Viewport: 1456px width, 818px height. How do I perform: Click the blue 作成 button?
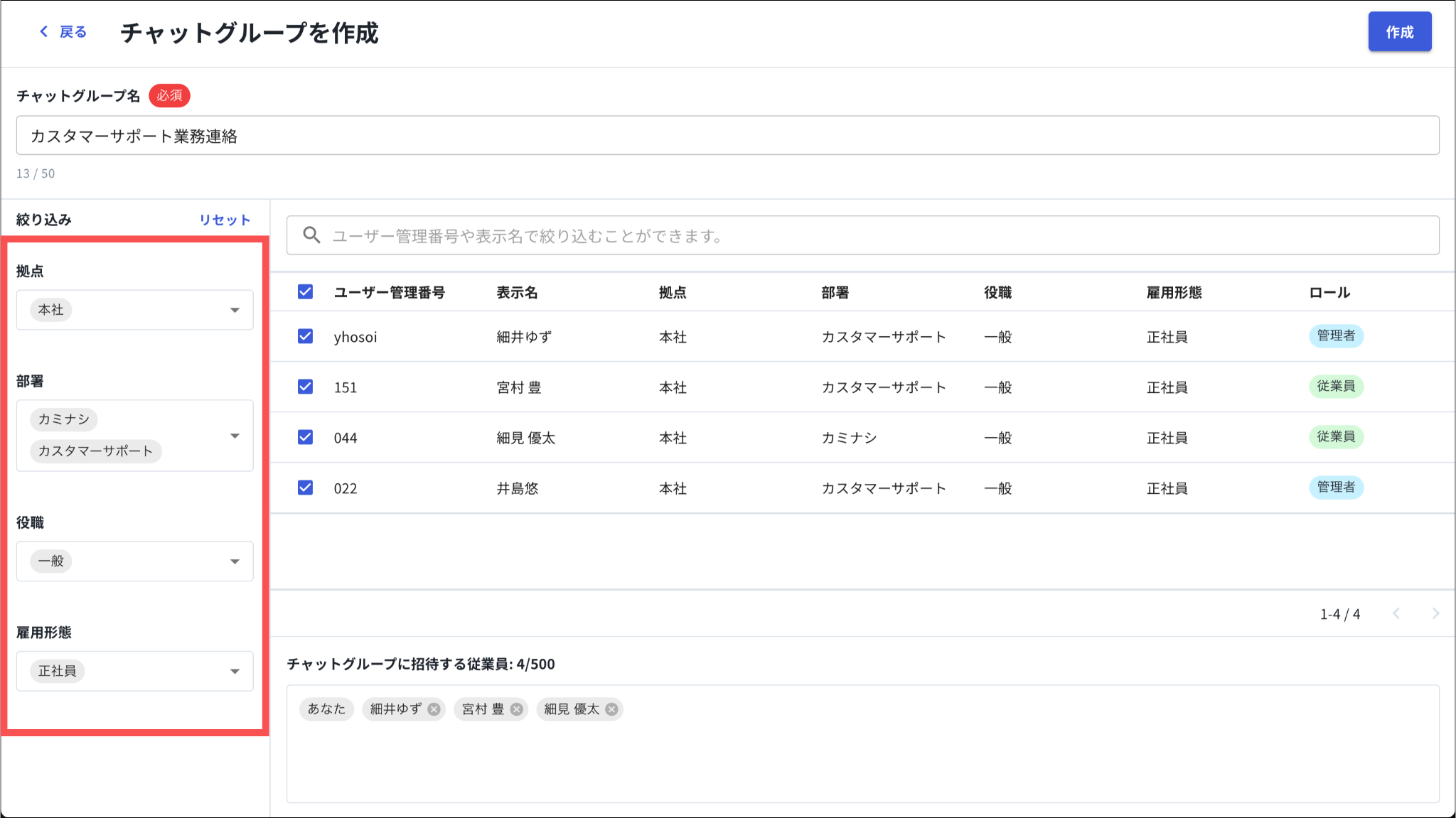coord(1400,32)
